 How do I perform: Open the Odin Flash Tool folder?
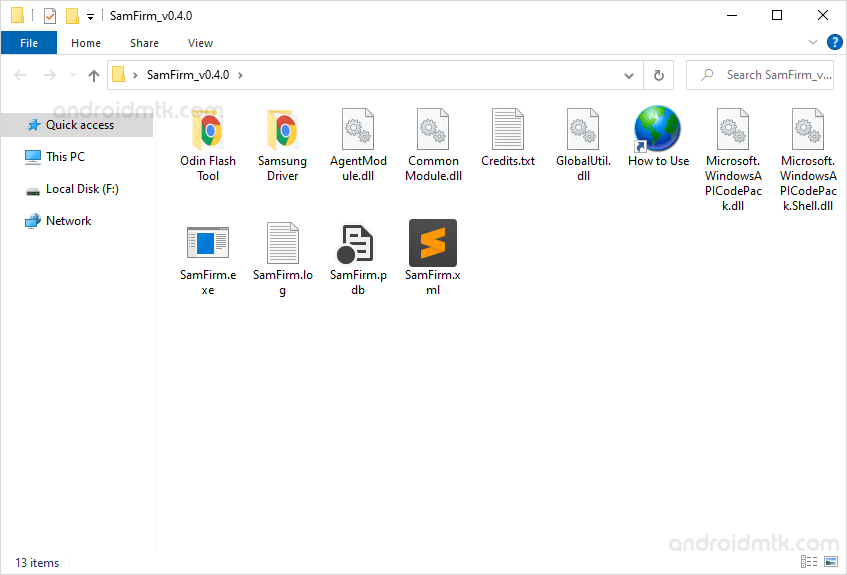pyautogui.click(x=208, y=130)
